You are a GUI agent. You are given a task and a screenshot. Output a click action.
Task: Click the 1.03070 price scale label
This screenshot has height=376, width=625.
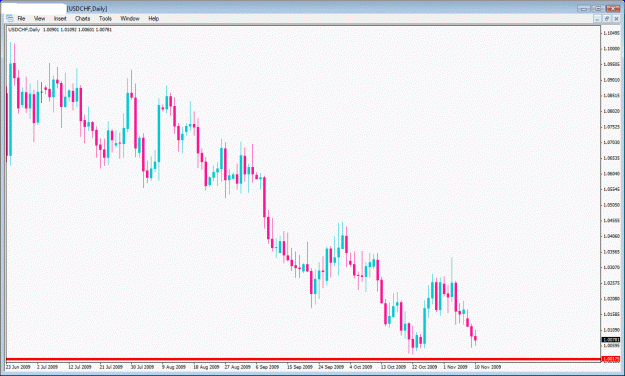coord(611,267)
